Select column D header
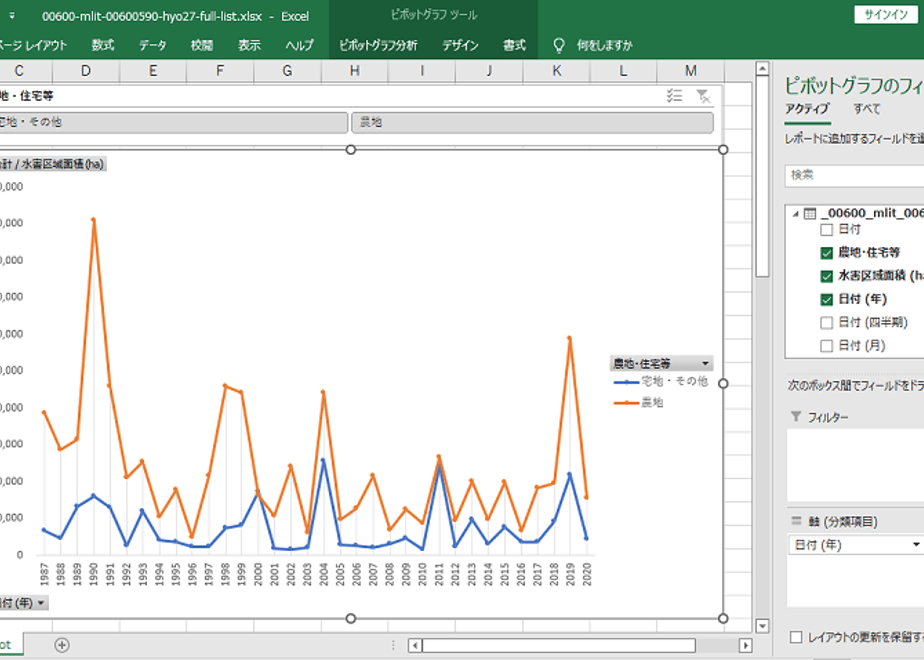 click(86, 71)
